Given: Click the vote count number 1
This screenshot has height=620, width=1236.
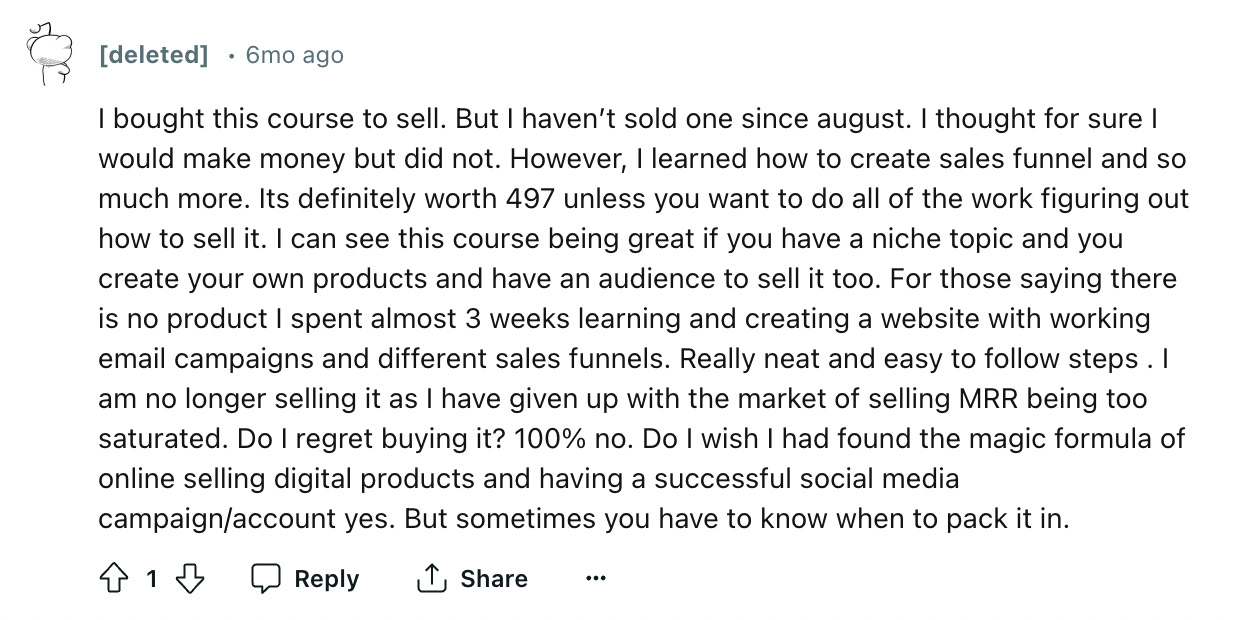Looking at the screenshot, I should point(152,579).
